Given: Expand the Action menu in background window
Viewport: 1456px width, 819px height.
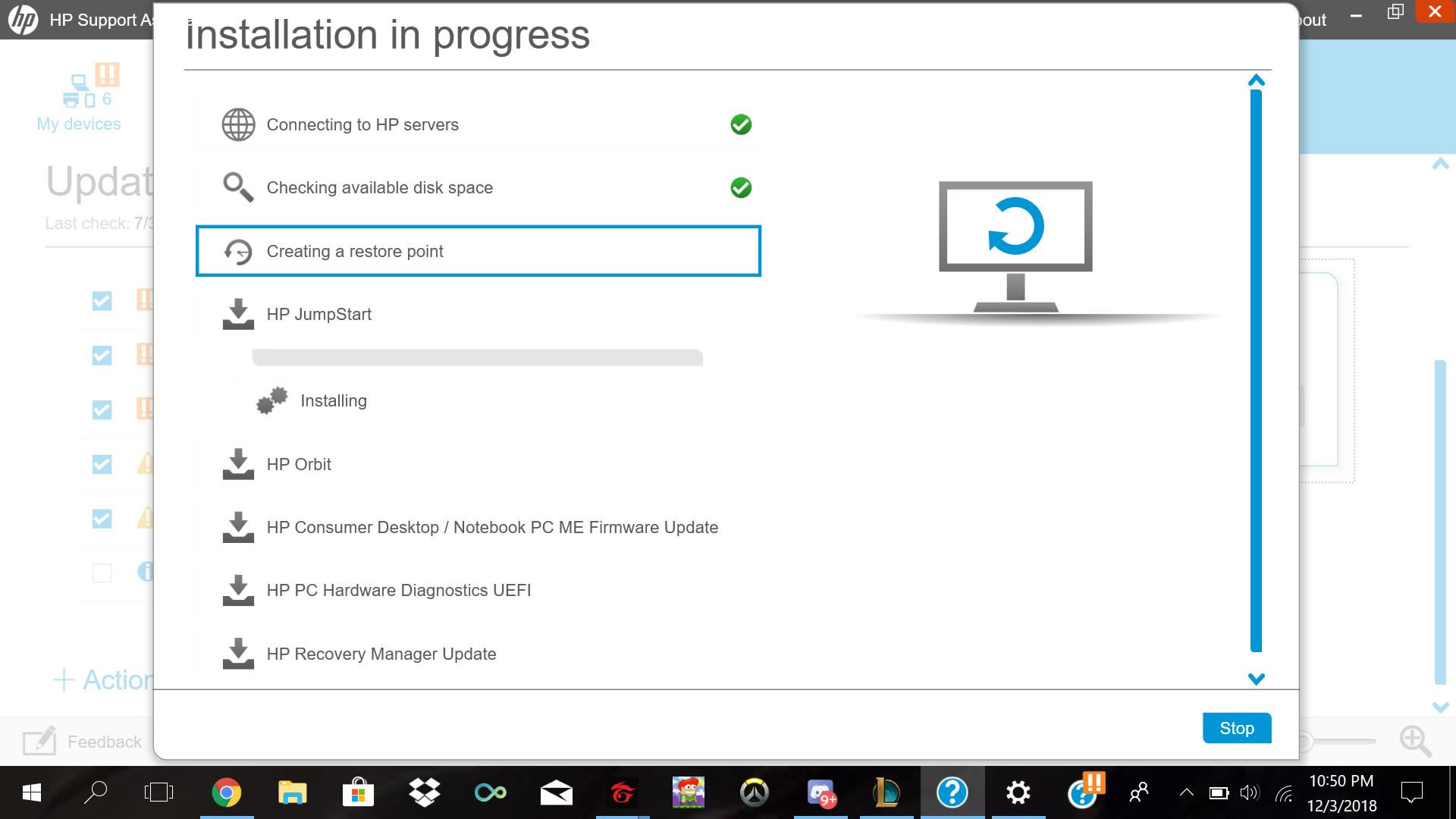Looking at the screenshot, I should pyautogui.click(x=103, y=679).
